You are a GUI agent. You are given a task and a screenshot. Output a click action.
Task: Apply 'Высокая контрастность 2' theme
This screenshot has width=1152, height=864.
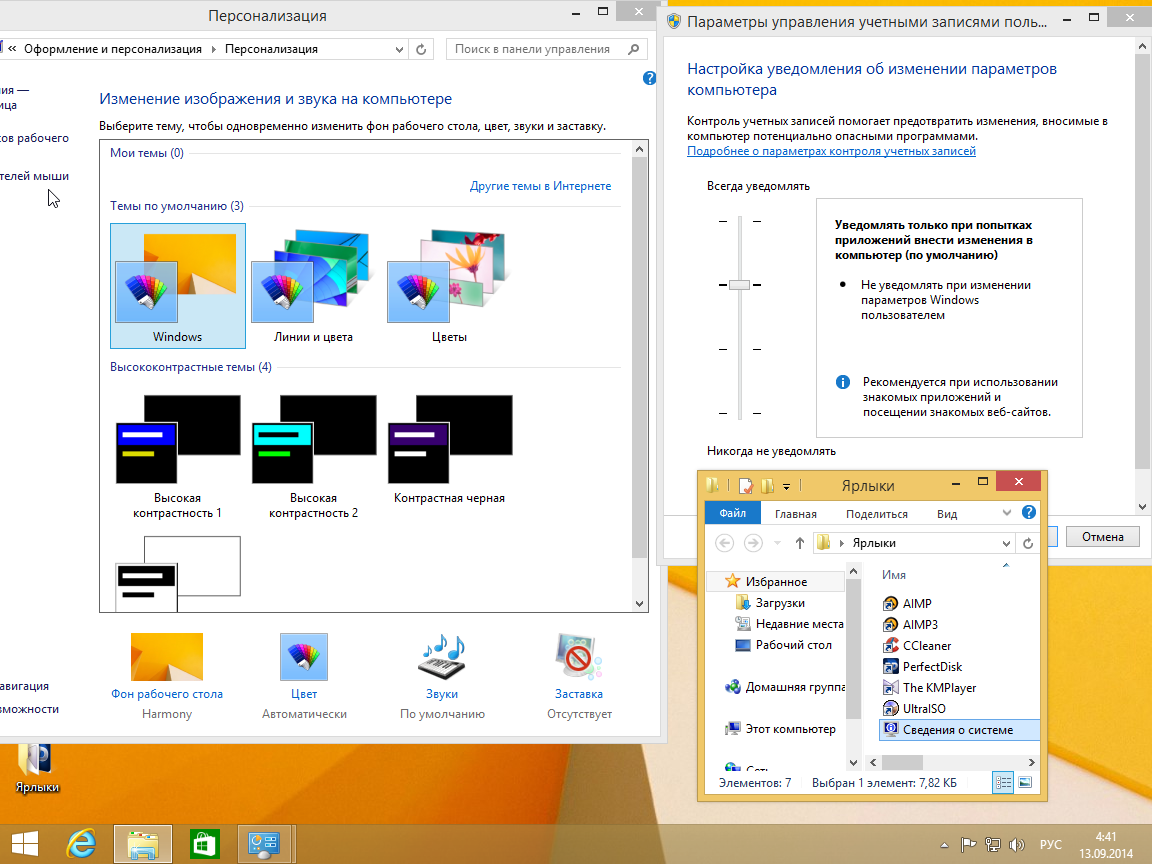[313, 456]
